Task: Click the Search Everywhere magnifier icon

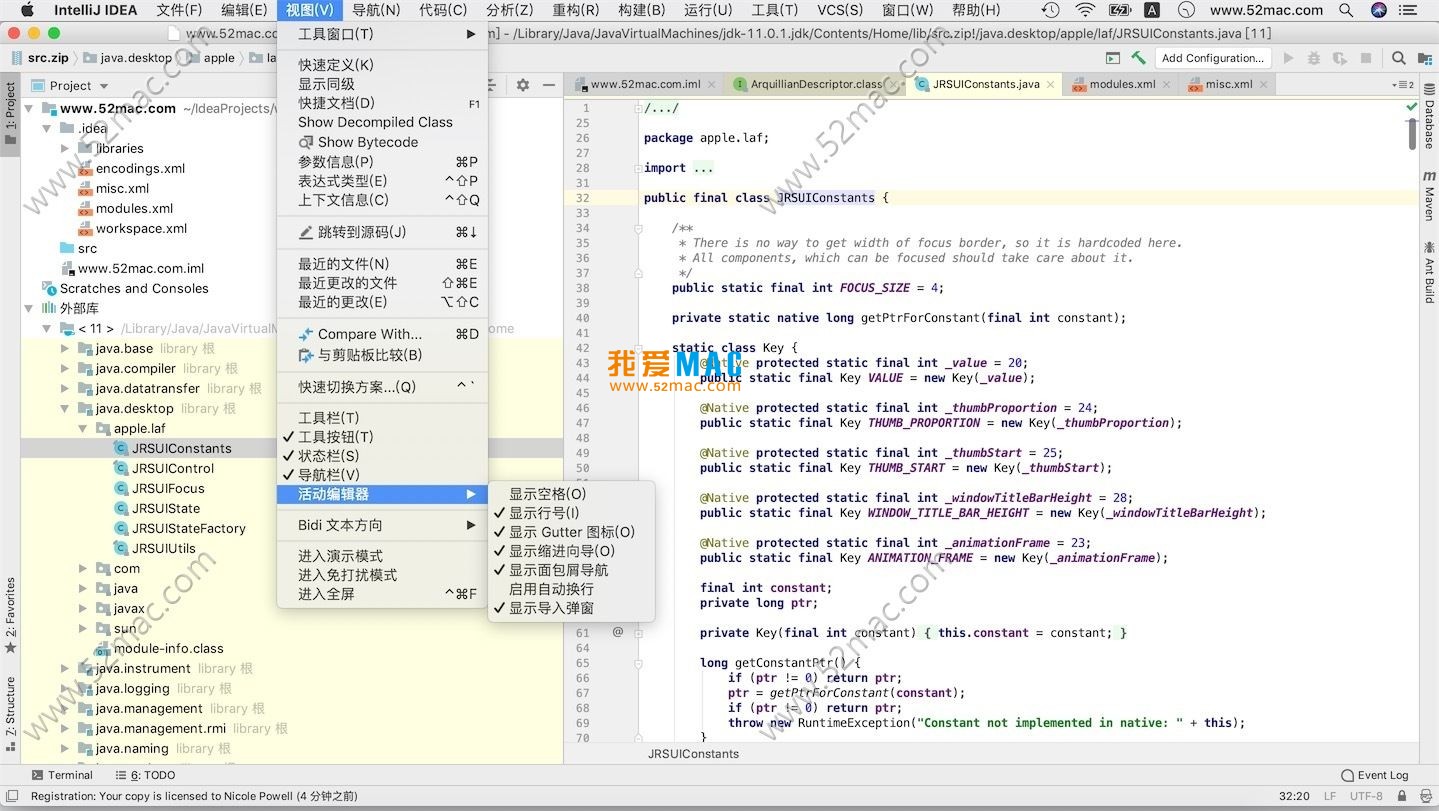Action: tap(1398, 58)
